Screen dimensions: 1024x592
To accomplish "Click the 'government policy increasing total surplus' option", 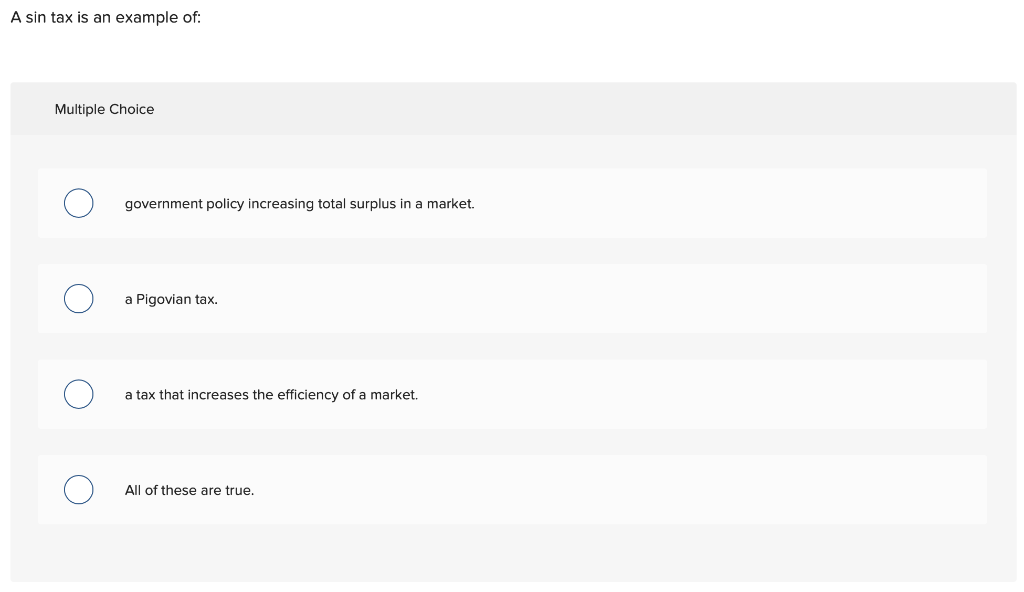I will point(299,203).
